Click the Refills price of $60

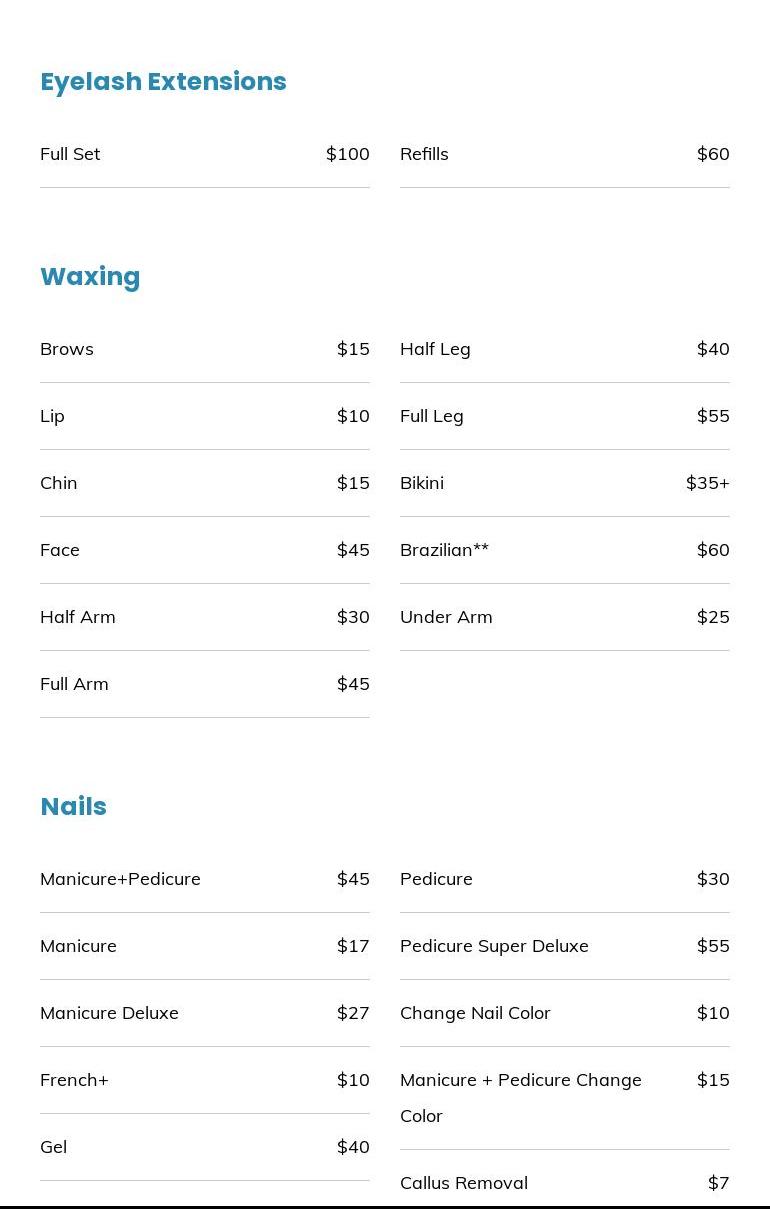713,154
